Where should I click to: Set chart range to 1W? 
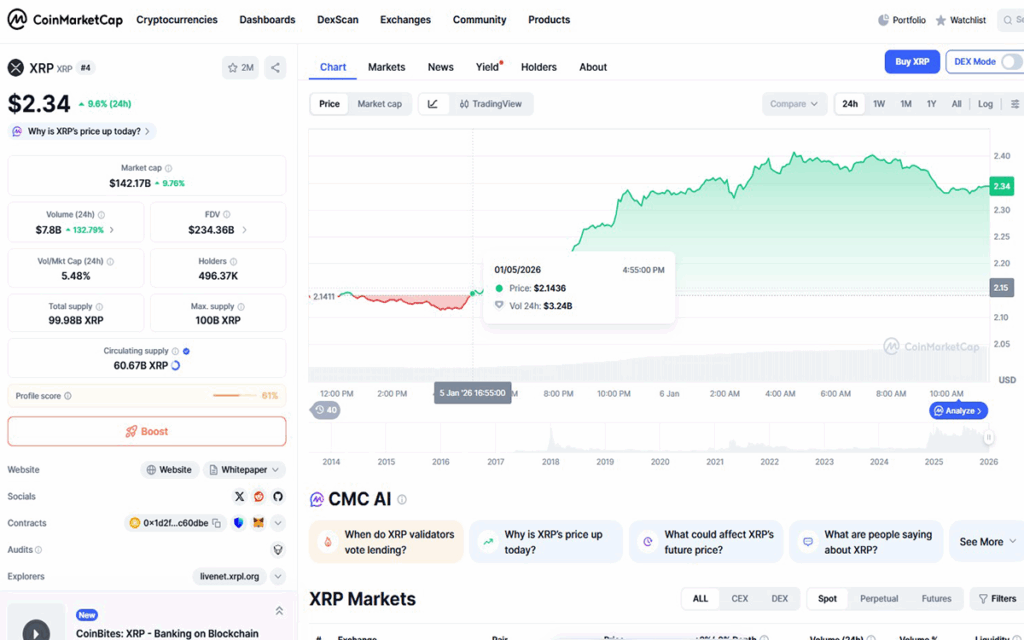[x=879, y=104]
